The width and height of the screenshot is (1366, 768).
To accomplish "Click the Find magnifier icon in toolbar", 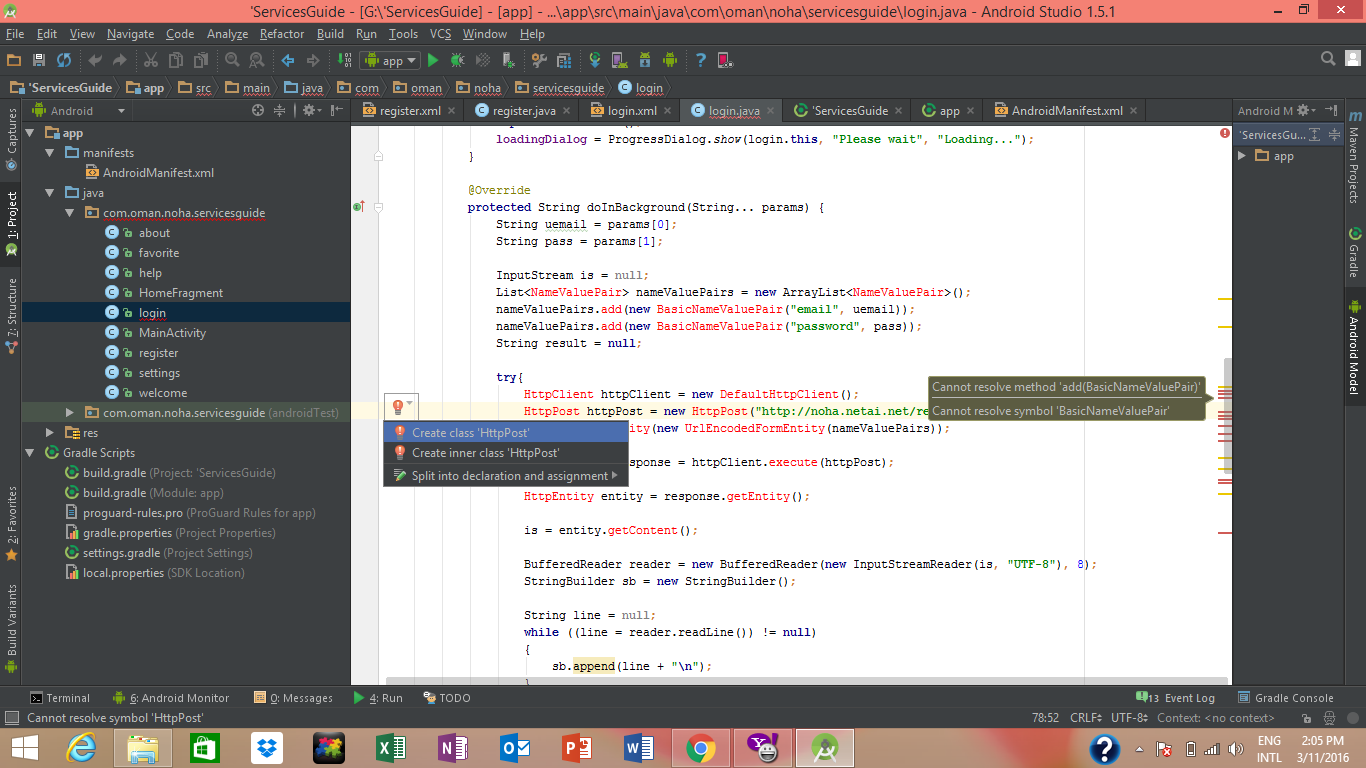I will (x=232, y=61).
